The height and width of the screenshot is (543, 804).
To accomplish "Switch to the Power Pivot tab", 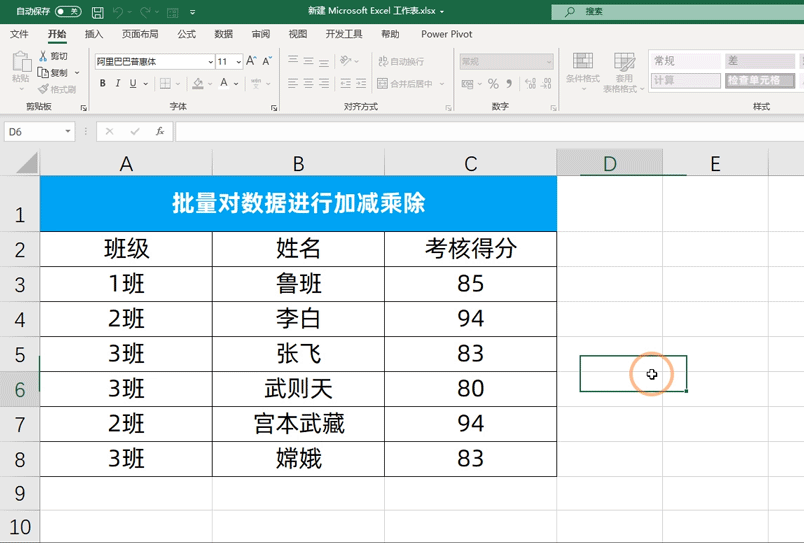I will 447,34.
